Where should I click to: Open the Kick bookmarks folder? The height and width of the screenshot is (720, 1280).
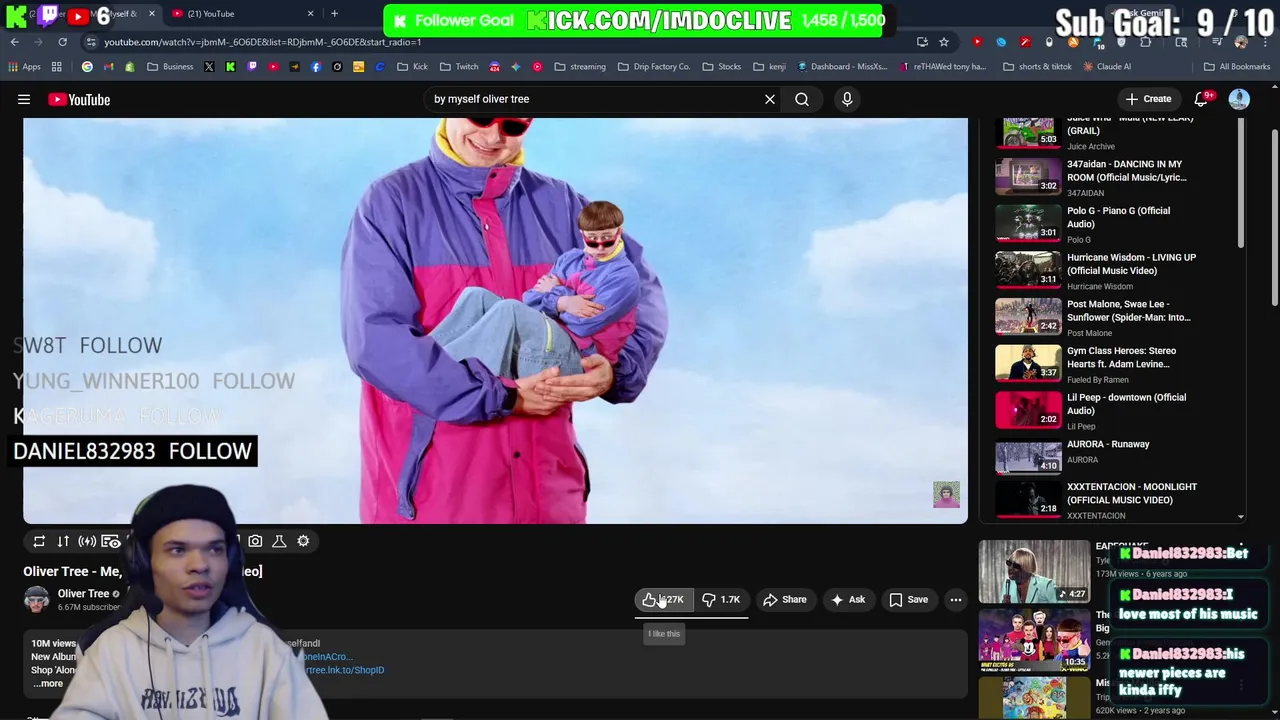click(412, 67)
